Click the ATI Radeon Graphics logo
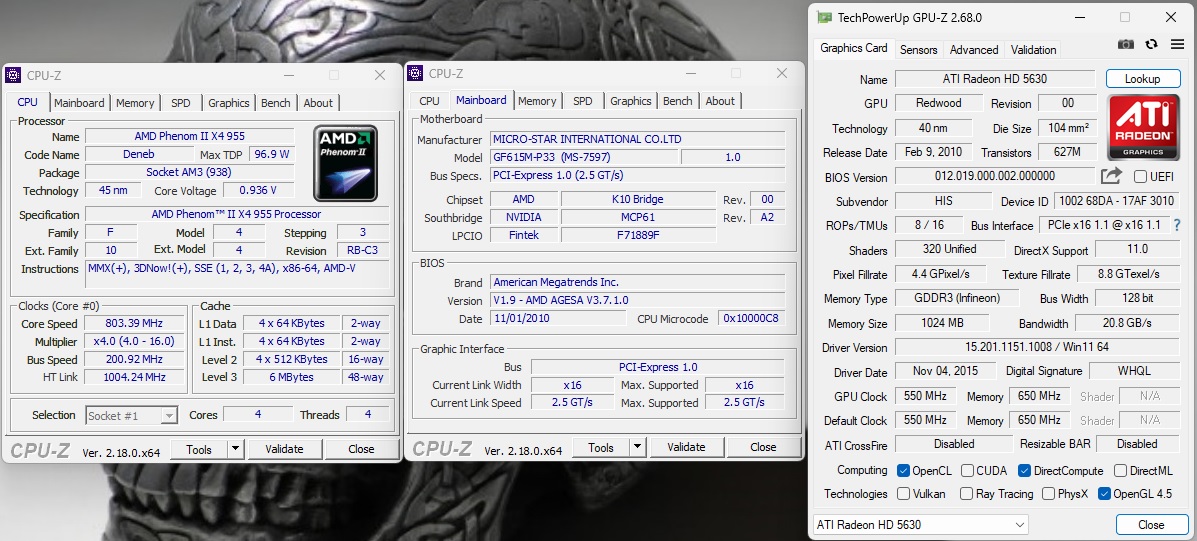The image size is (1197, 541). click(x=1143, y=127)
